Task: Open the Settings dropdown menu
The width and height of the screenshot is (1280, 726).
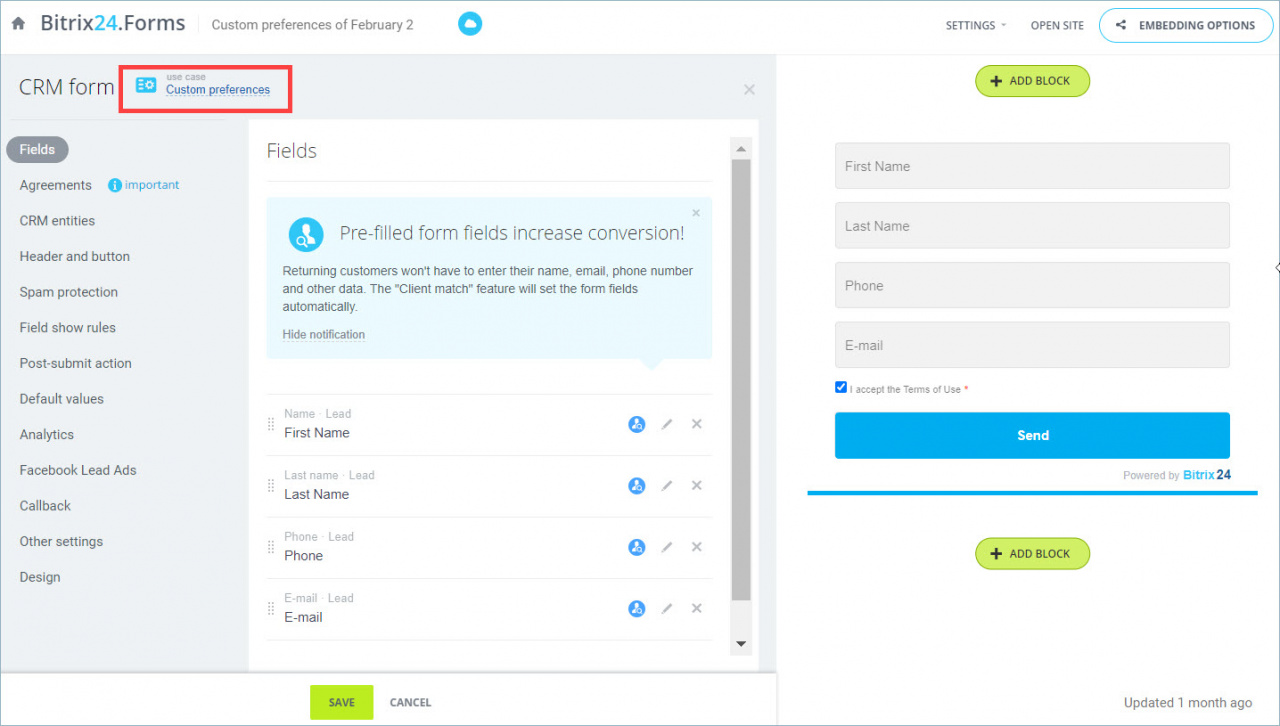Action: click(x=976, y=26)
